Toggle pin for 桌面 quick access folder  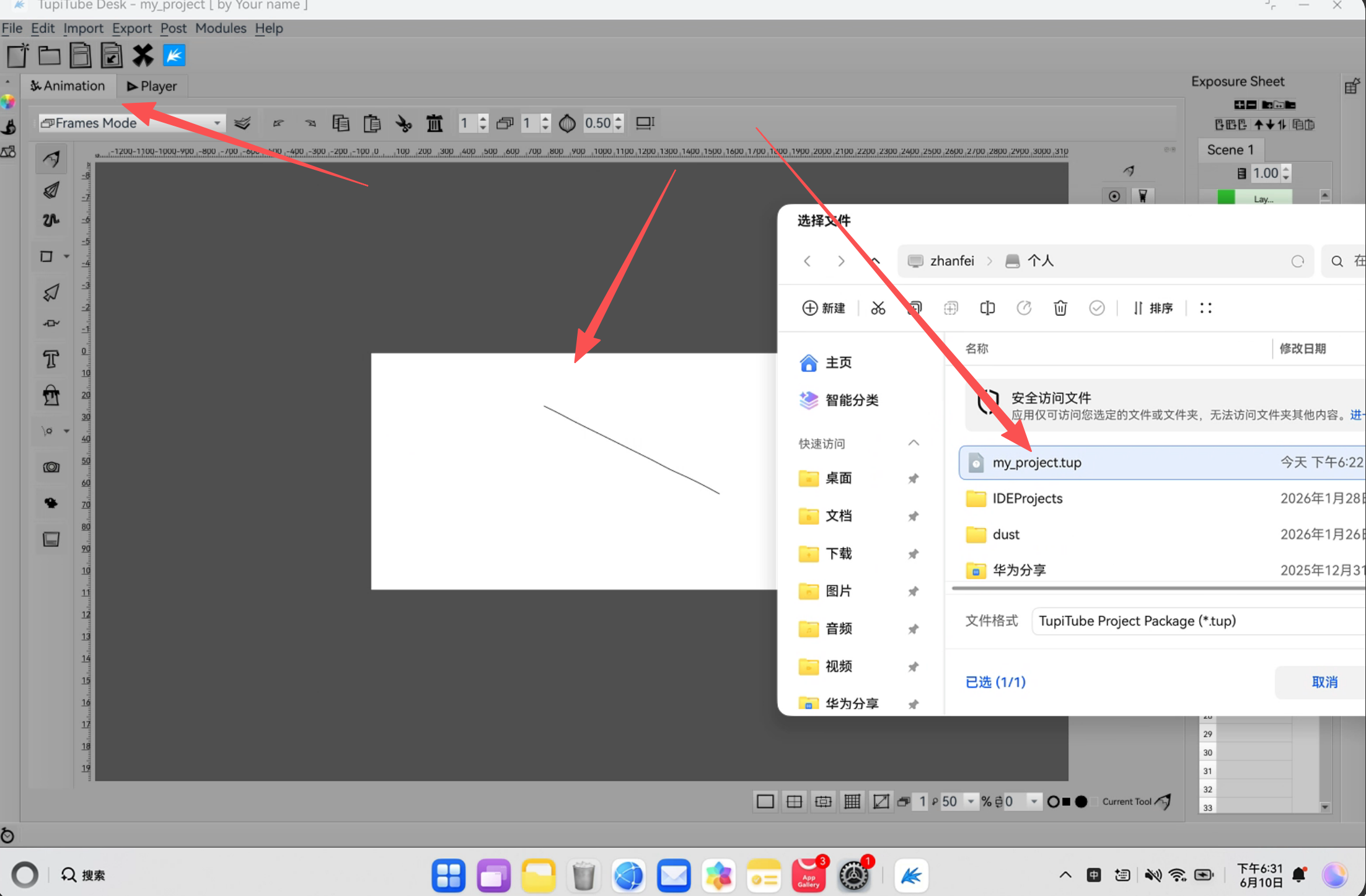click(913, 478)
